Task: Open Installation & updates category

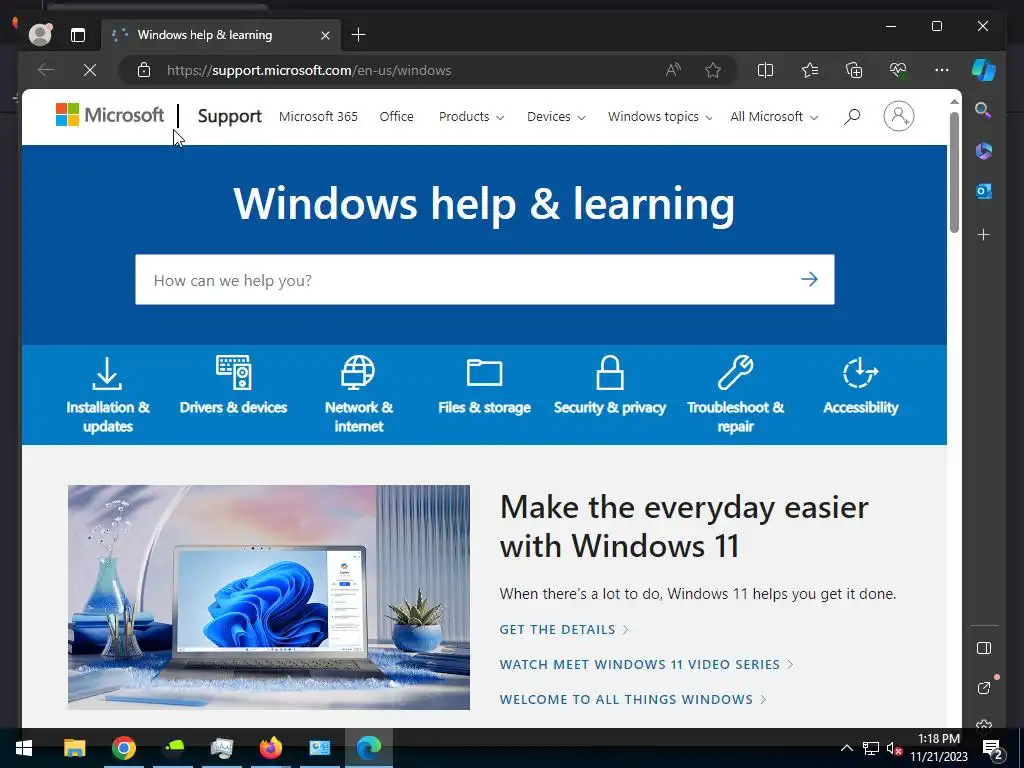Action: (x=108, y=394)
